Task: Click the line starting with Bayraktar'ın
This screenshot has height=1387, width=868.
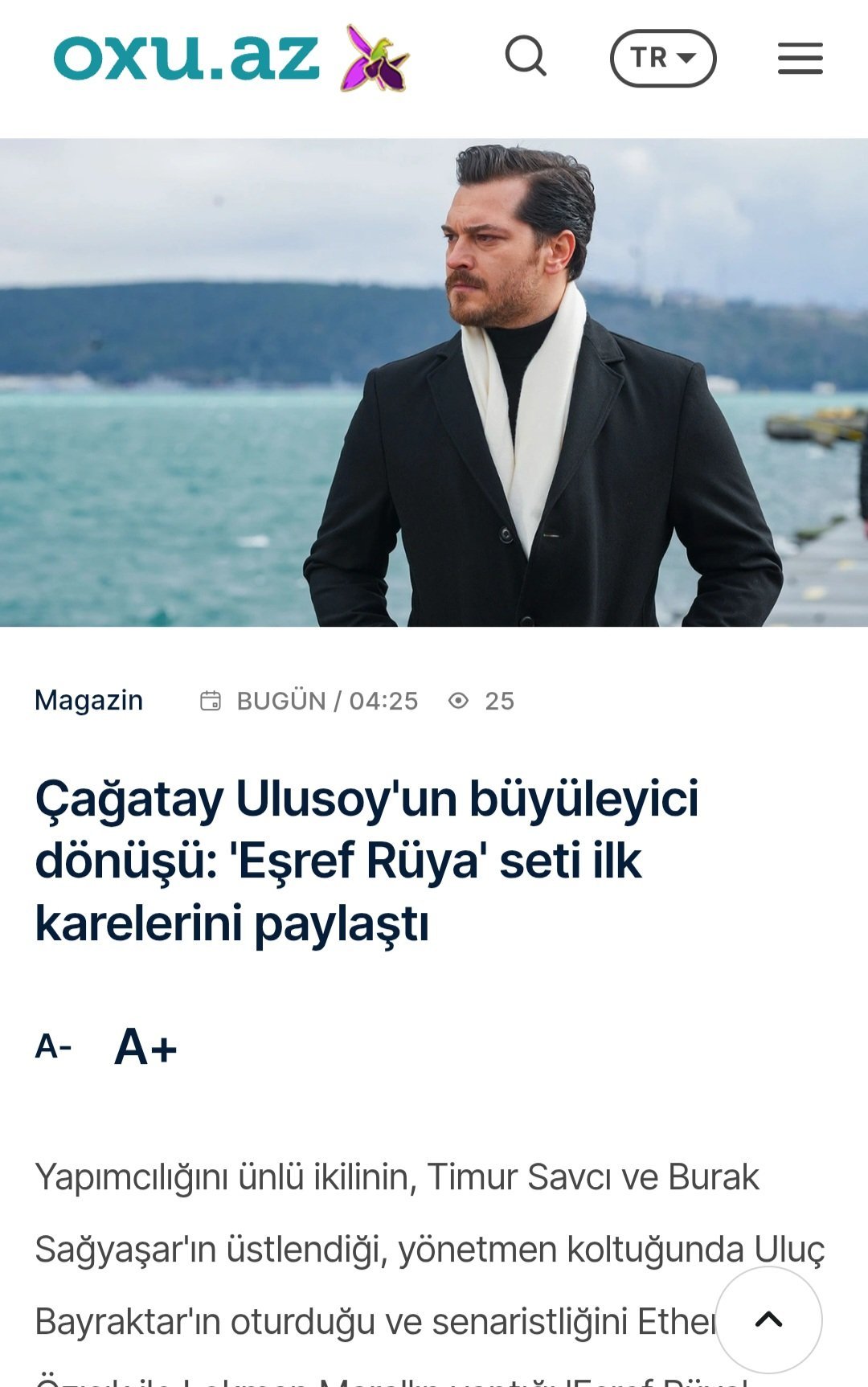Action: (375, 1322)
